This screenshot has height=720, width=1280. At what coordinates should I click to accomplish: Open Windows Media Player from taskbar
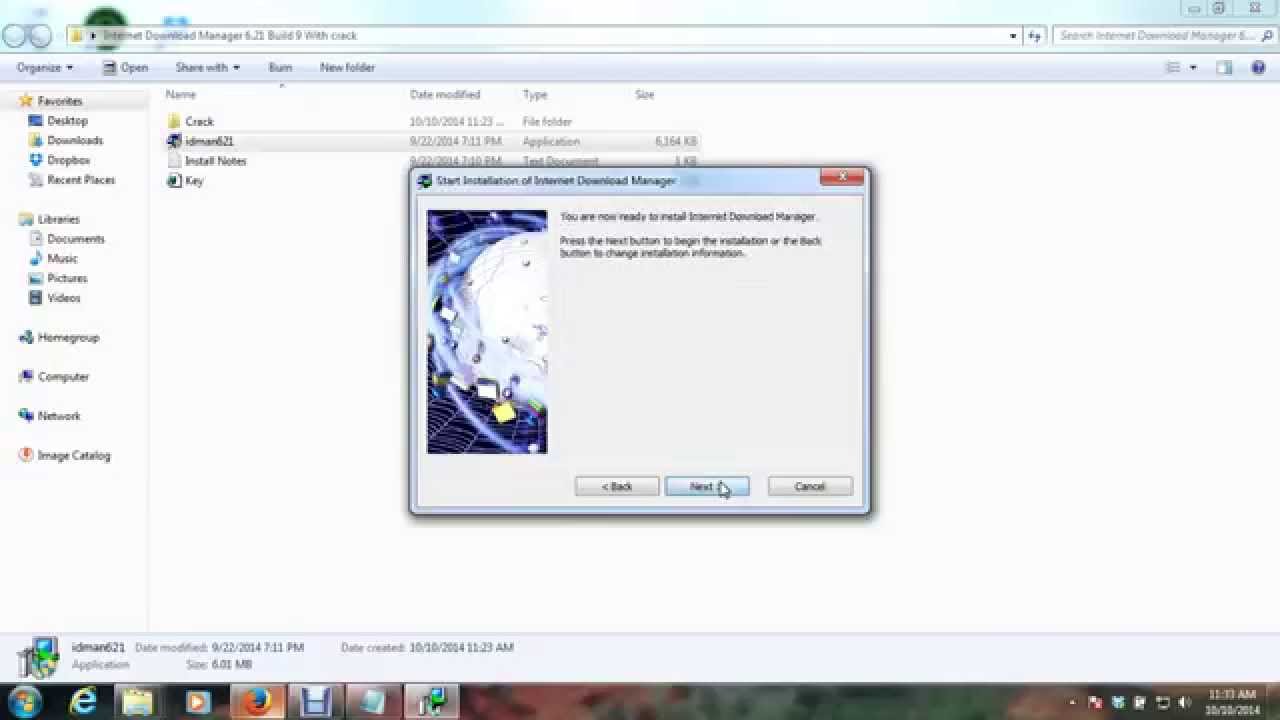197,702
